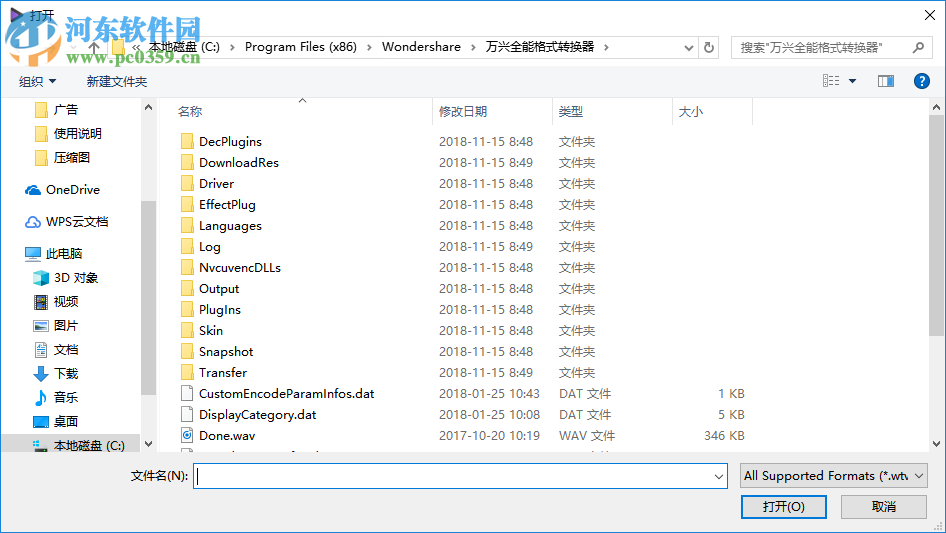Image resolution: width=946 pixels, height=533 pixels.
Task: Click the change view layout icon
Action: click(x=831, y=81)
